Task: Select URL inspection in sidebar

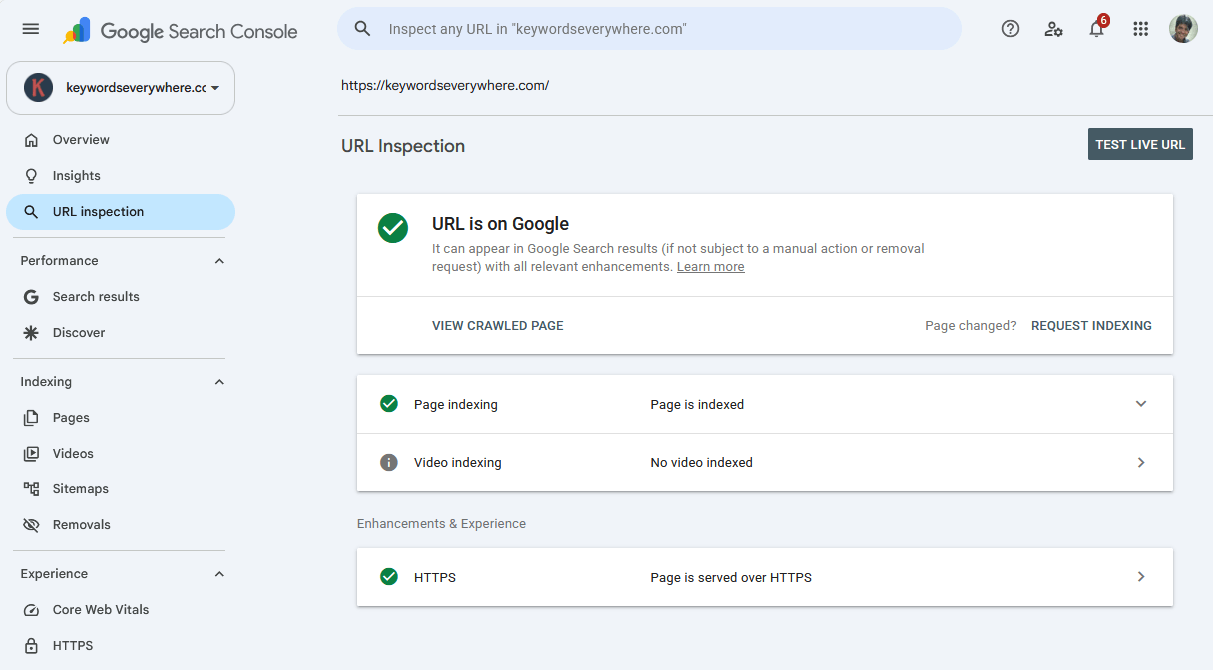Action: pyautogui.click(x=121, y=212)
